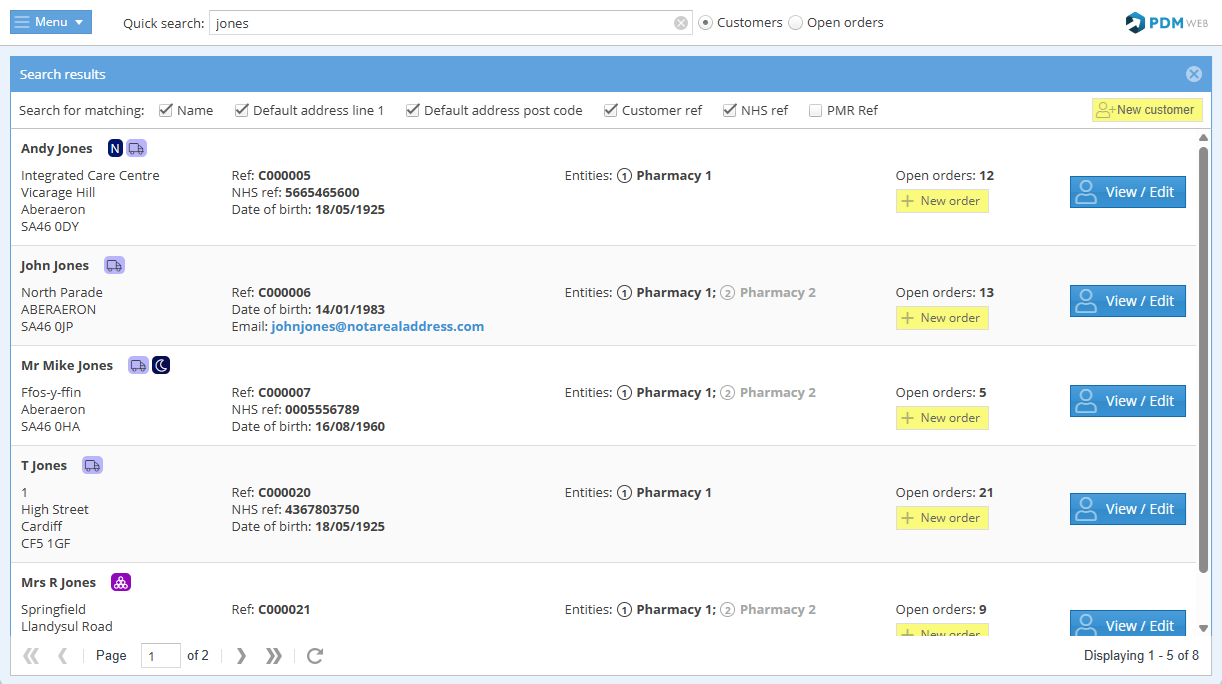Click the results list vertical scrollbar
Viewport: 1222px width, 684px height.
(1203, 360)
